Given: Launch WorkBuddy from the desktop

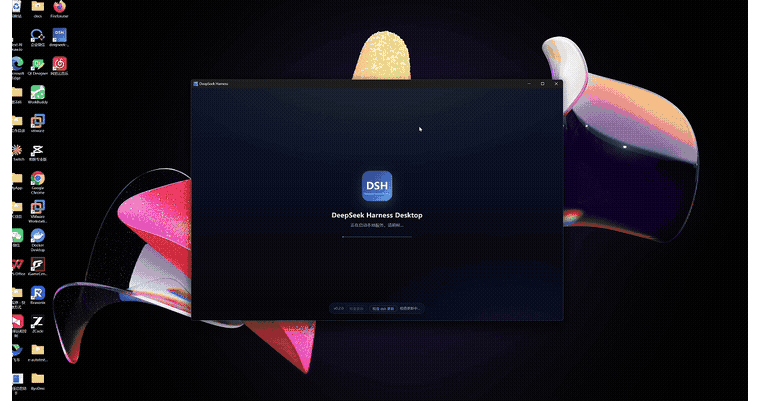Looking at the screenshot, I should click(x=38, y=95).
